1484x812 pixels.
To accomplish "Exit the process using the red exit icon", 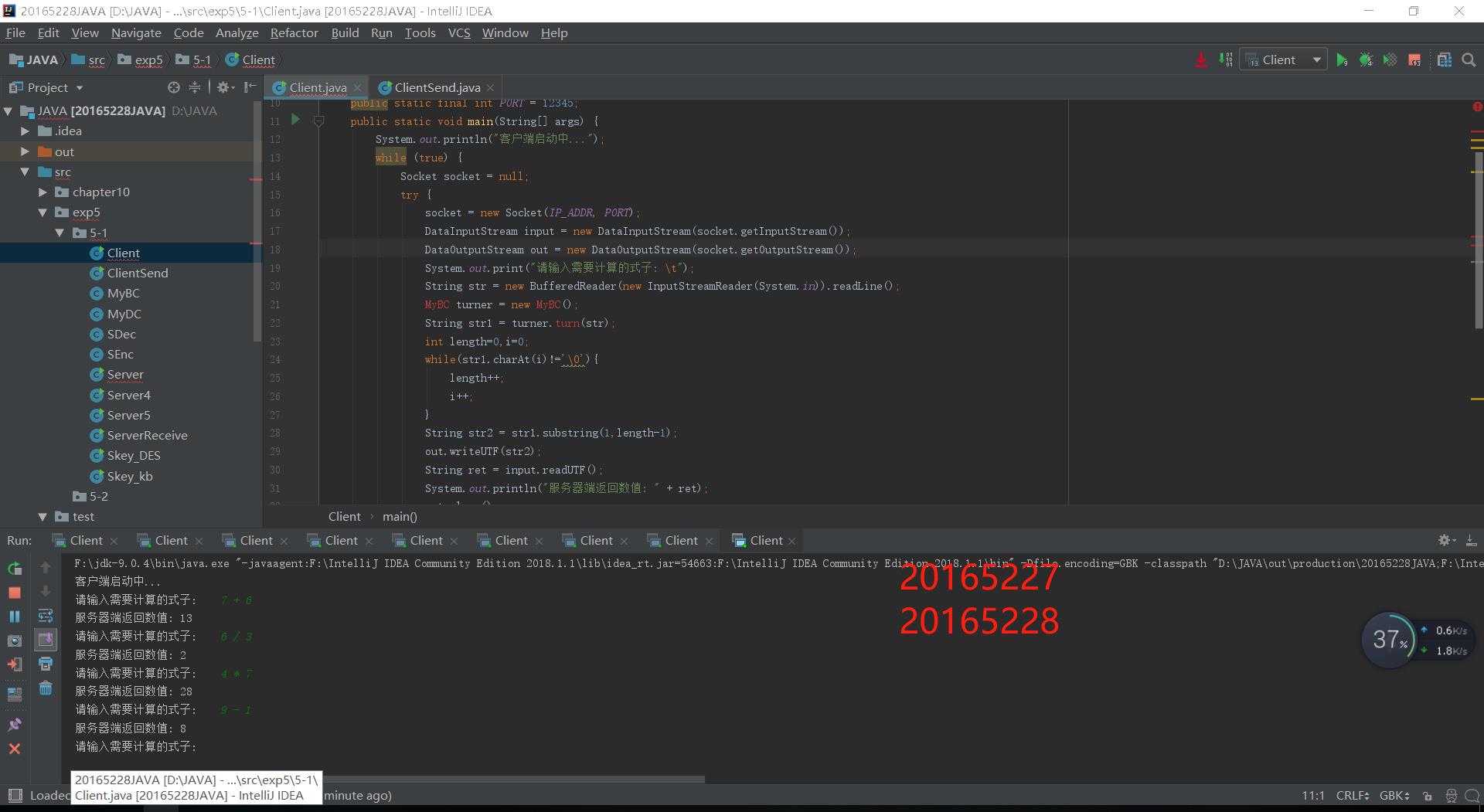I will coord(15,664).
